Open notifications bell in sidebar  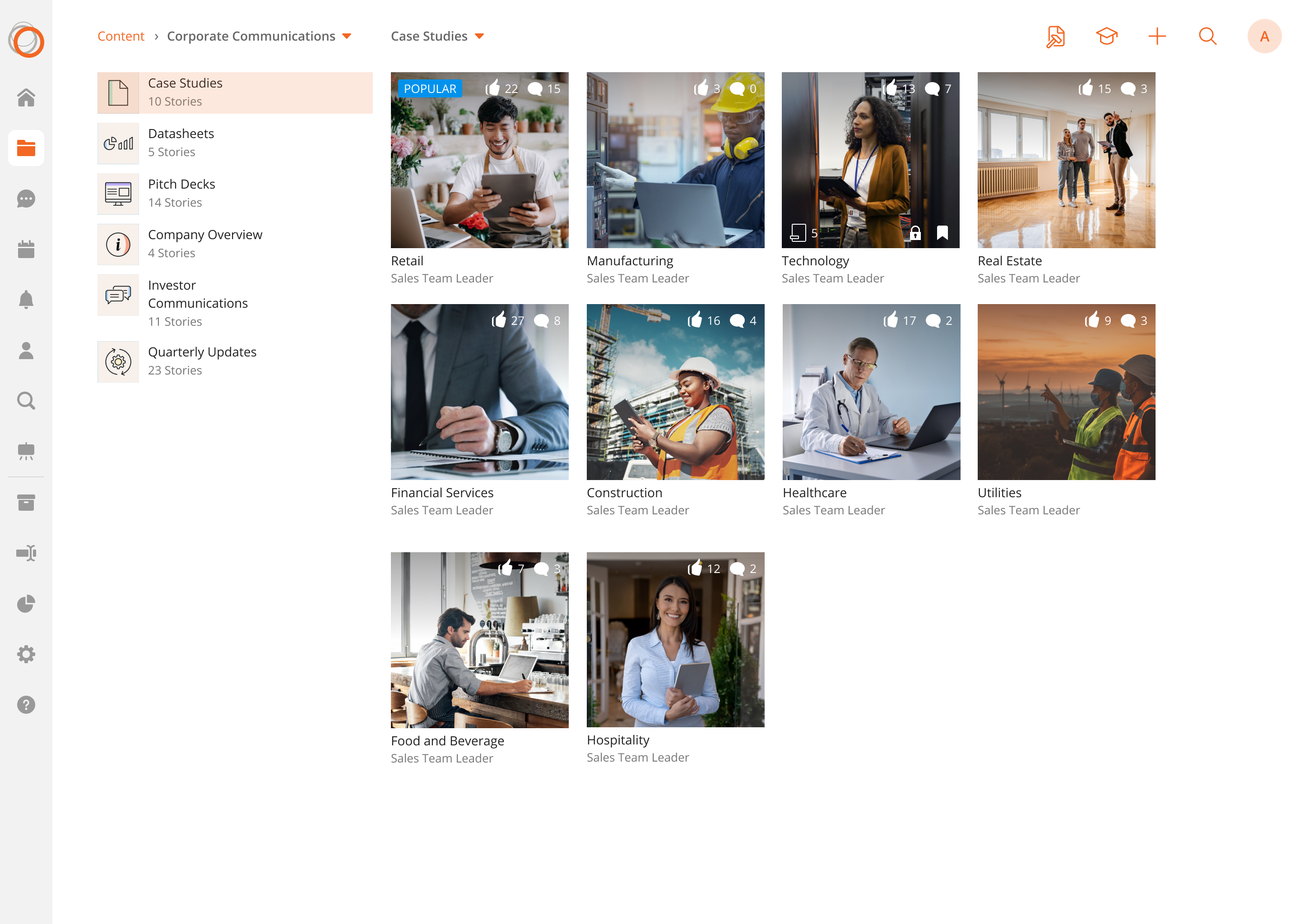26,300
